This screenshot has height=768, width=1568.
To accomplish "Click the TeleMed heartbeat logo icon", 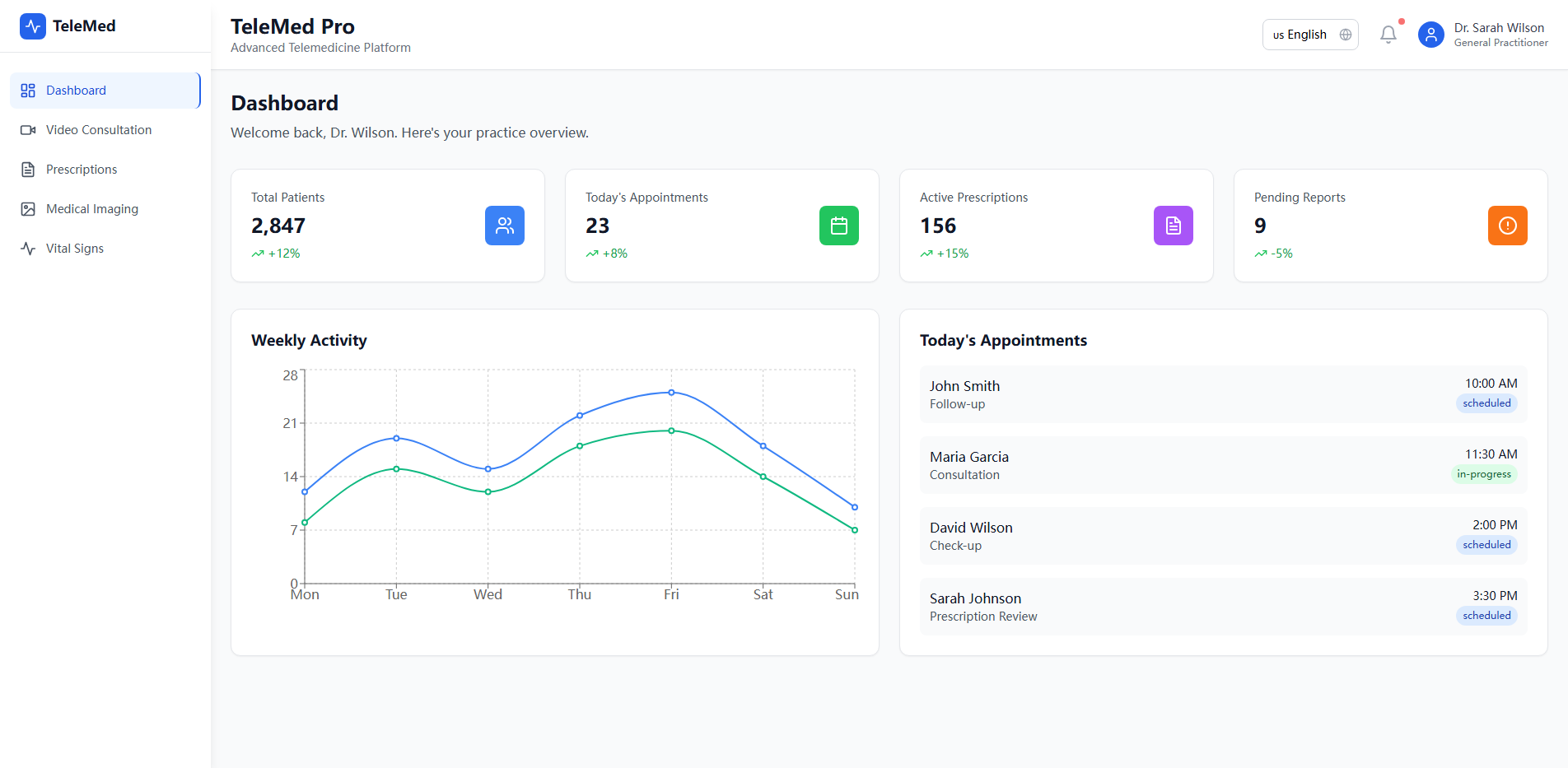I will click(x=33, y=26).
